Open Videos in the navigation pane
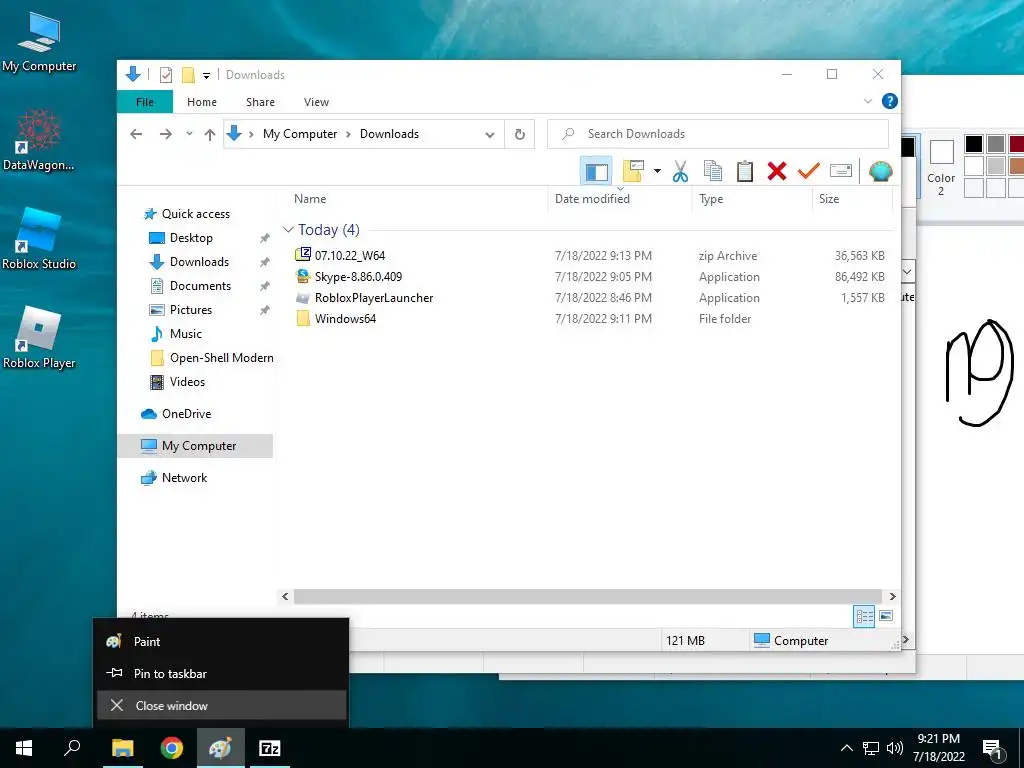1024x768 pixels. 187,381
